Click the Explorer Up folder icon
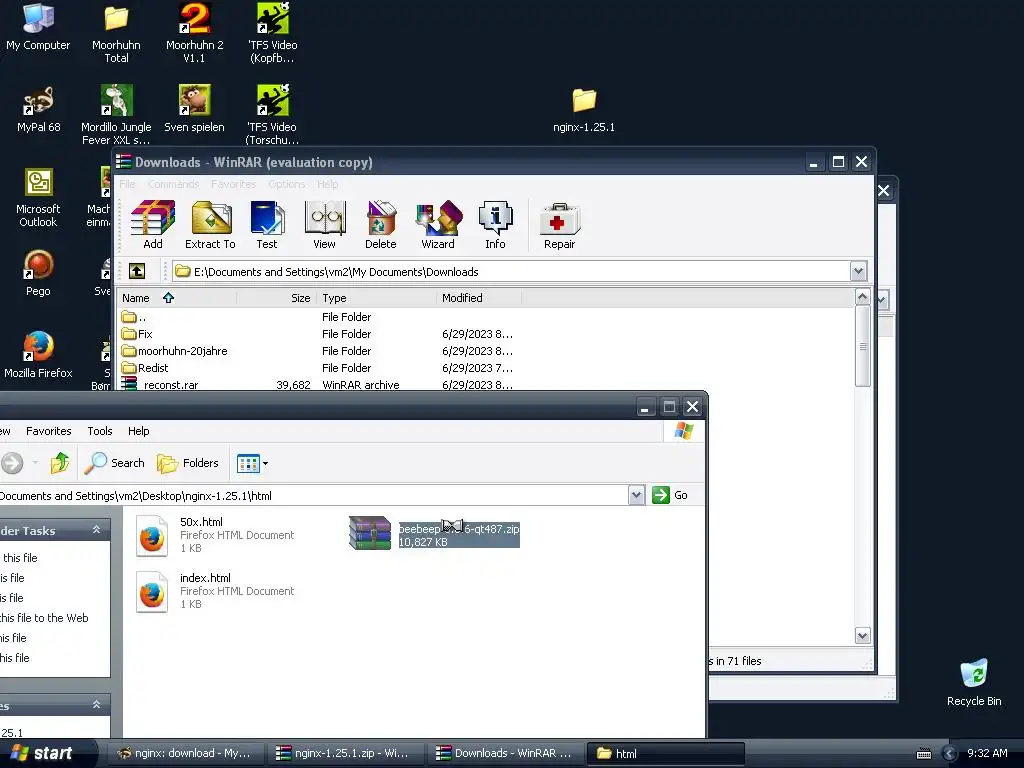Viewport: 1024px width, 768px height. (59, 463)
